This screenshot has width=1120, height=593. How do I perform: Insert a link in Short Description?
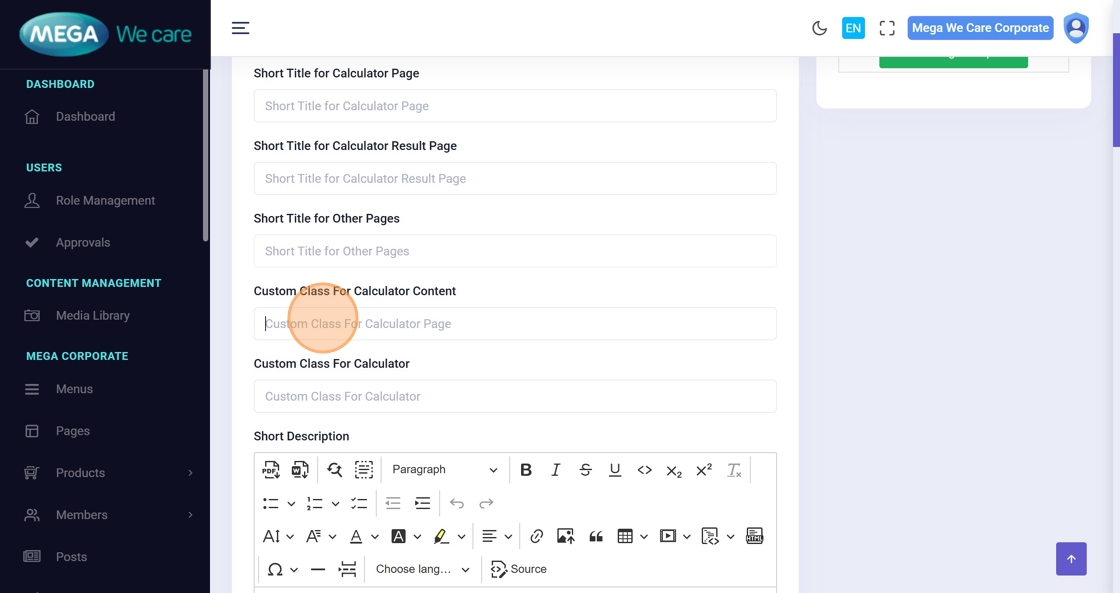[x=537, y=537]
